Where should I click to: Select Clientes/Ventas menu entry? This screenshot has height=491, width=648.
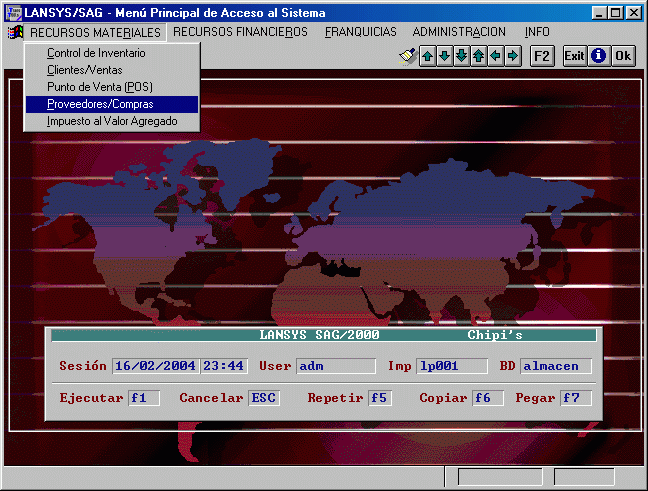(112, 70)
